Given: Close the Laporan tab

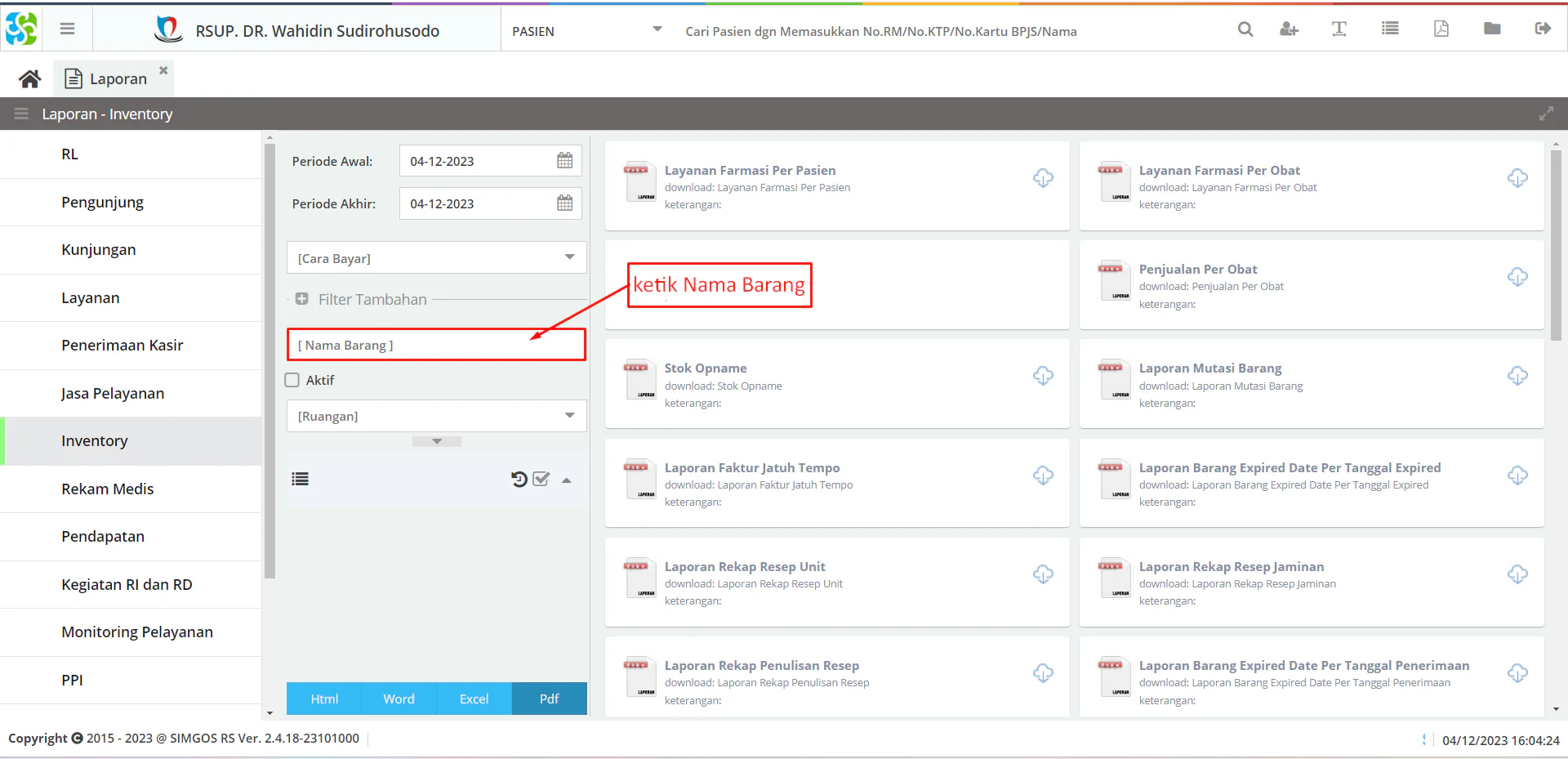Looking at the screenshot, I should (x=163, y=70).
